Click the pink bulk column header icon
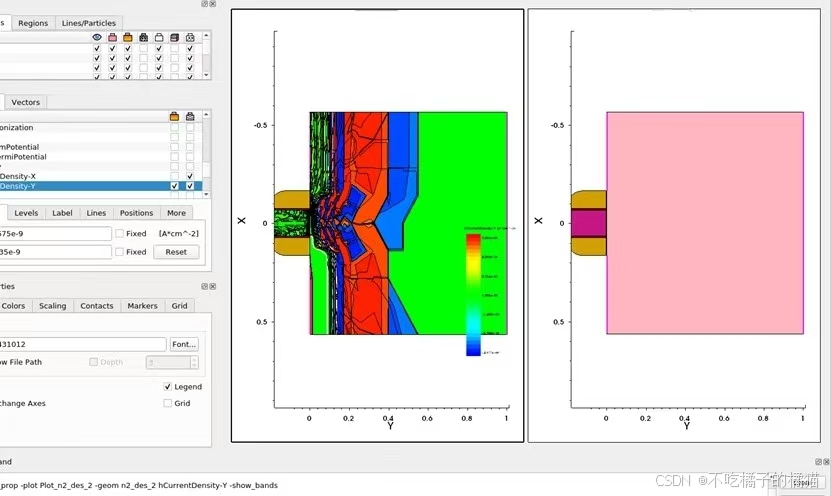831x496 pixels. pos(112,37)
